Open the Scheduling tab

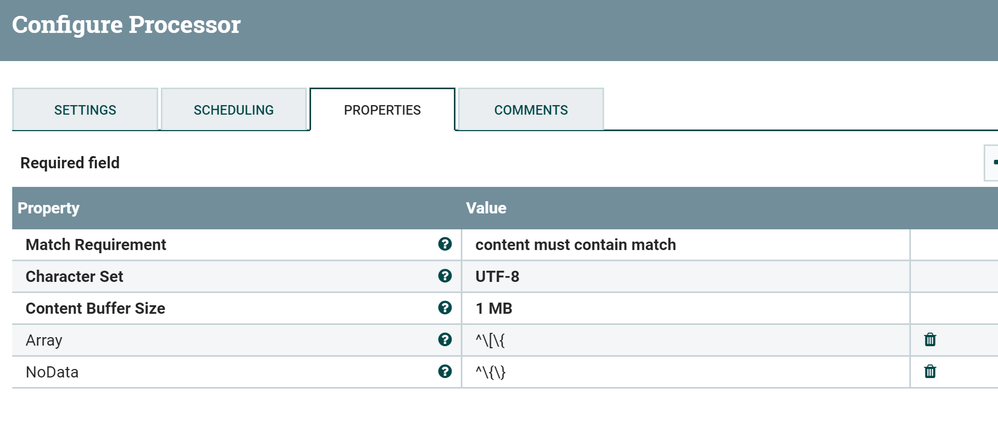[x=233, y=110]
